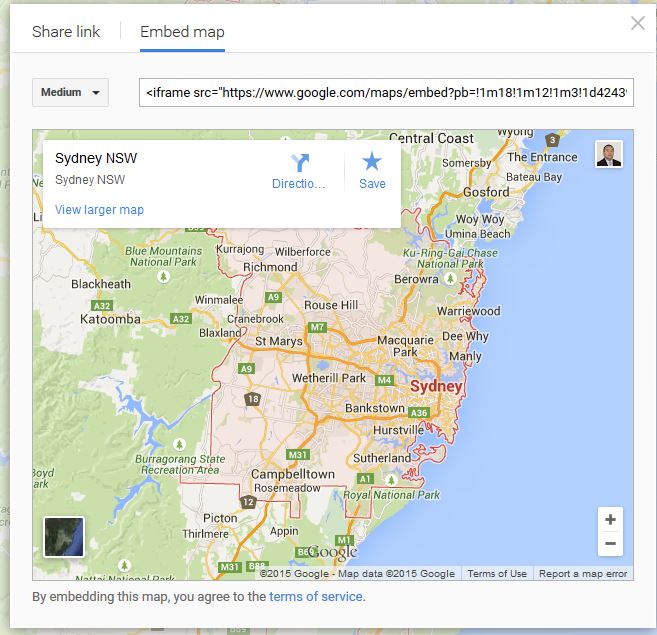Viewport: 657px width, 635px height.
Task: Click the user profile avatar on map
Action: [608, 154]
